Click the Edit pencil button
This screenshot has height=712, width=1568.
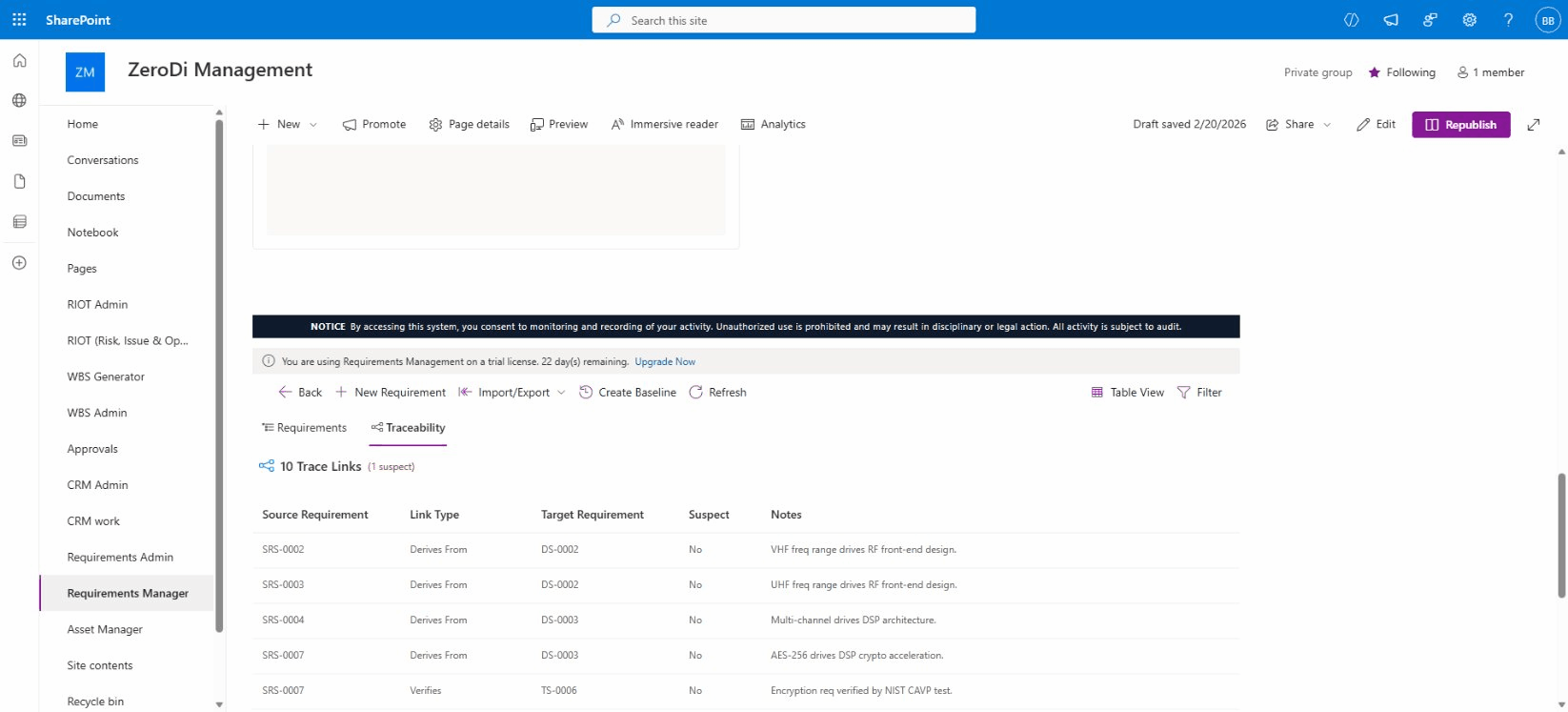pyautogui.click(x=1376, y=125)
